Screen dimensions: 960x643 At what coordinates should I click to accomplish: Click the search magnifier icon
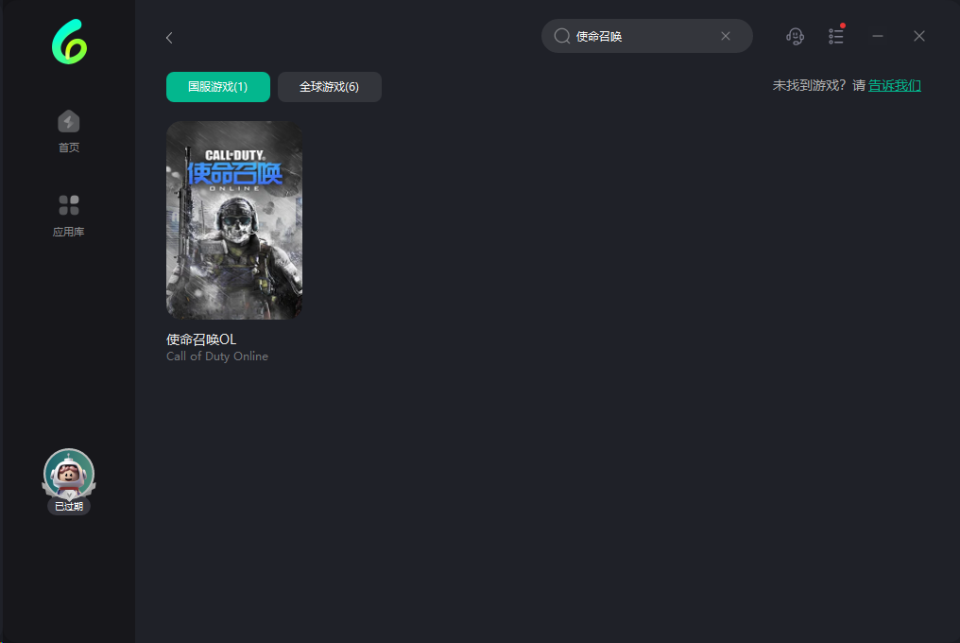tap(561, 36)
